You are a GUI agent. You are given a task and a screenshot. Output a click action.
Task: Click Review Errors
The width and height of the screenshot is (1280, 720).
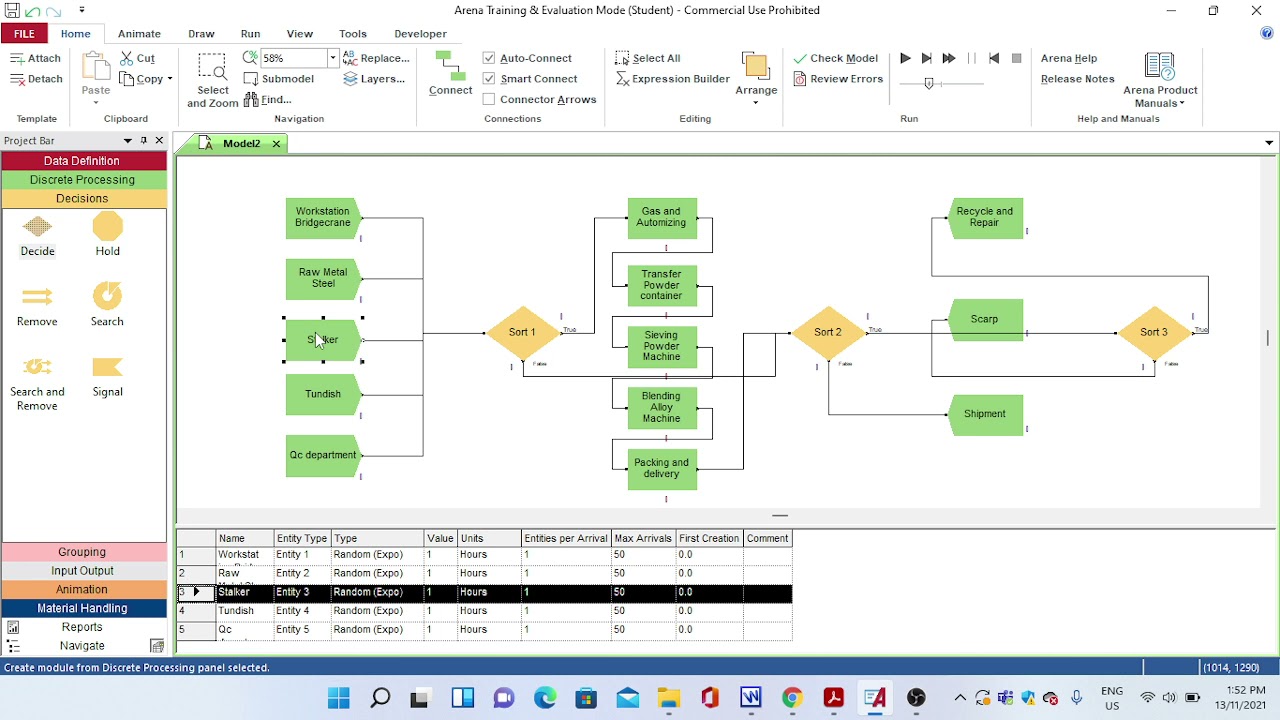[x=838, y=79]
